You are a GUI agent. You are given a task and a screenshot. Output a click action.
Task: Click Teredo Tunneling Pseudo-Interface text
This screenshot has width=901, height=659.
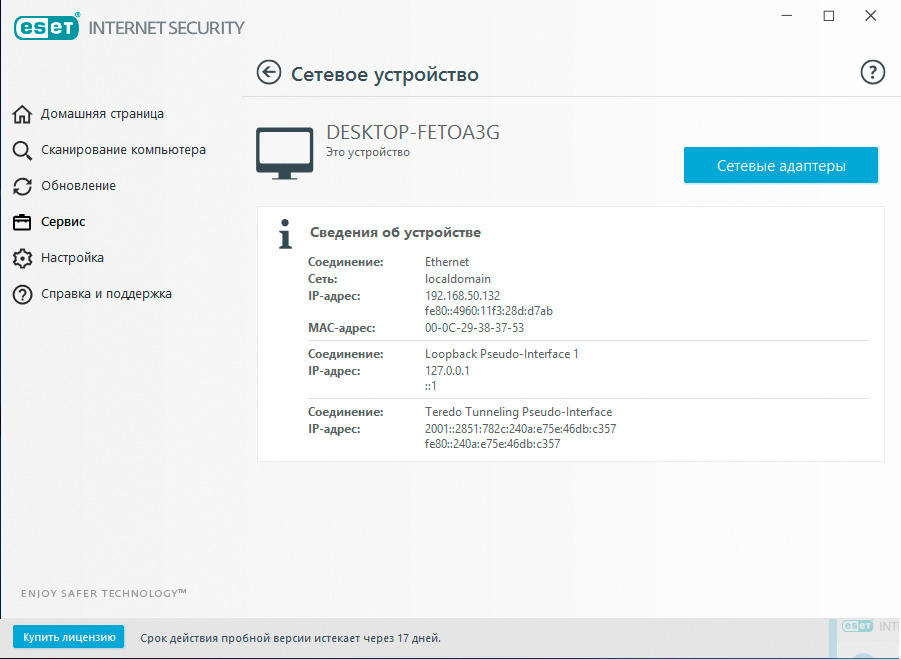(x=518, y=412)
